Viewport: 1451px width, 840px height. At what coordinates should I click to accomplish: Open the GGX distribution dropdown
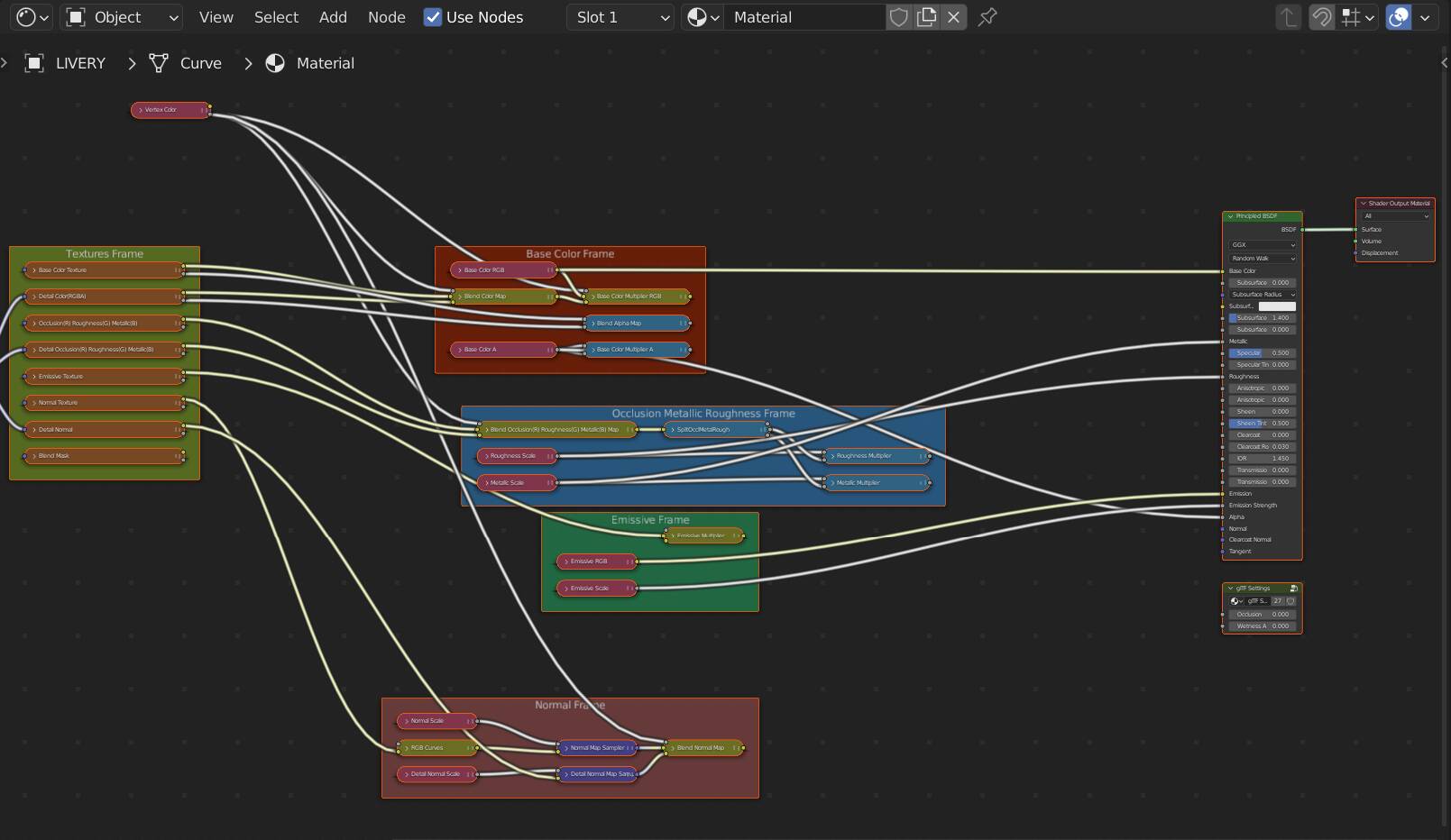(x=1262, y=245)
